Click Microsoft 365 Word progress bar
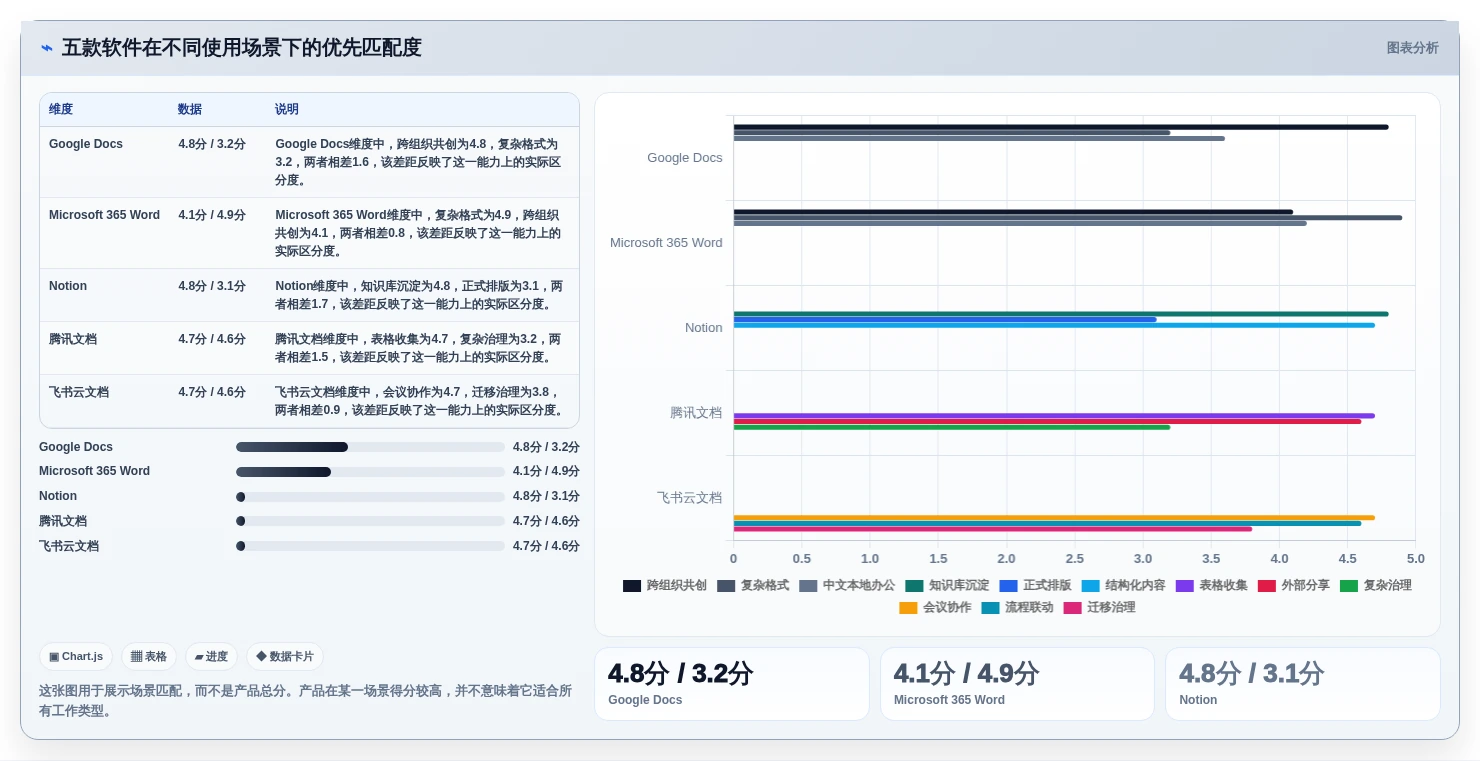Screen dimensions: 1480x761 pos(370,472)
